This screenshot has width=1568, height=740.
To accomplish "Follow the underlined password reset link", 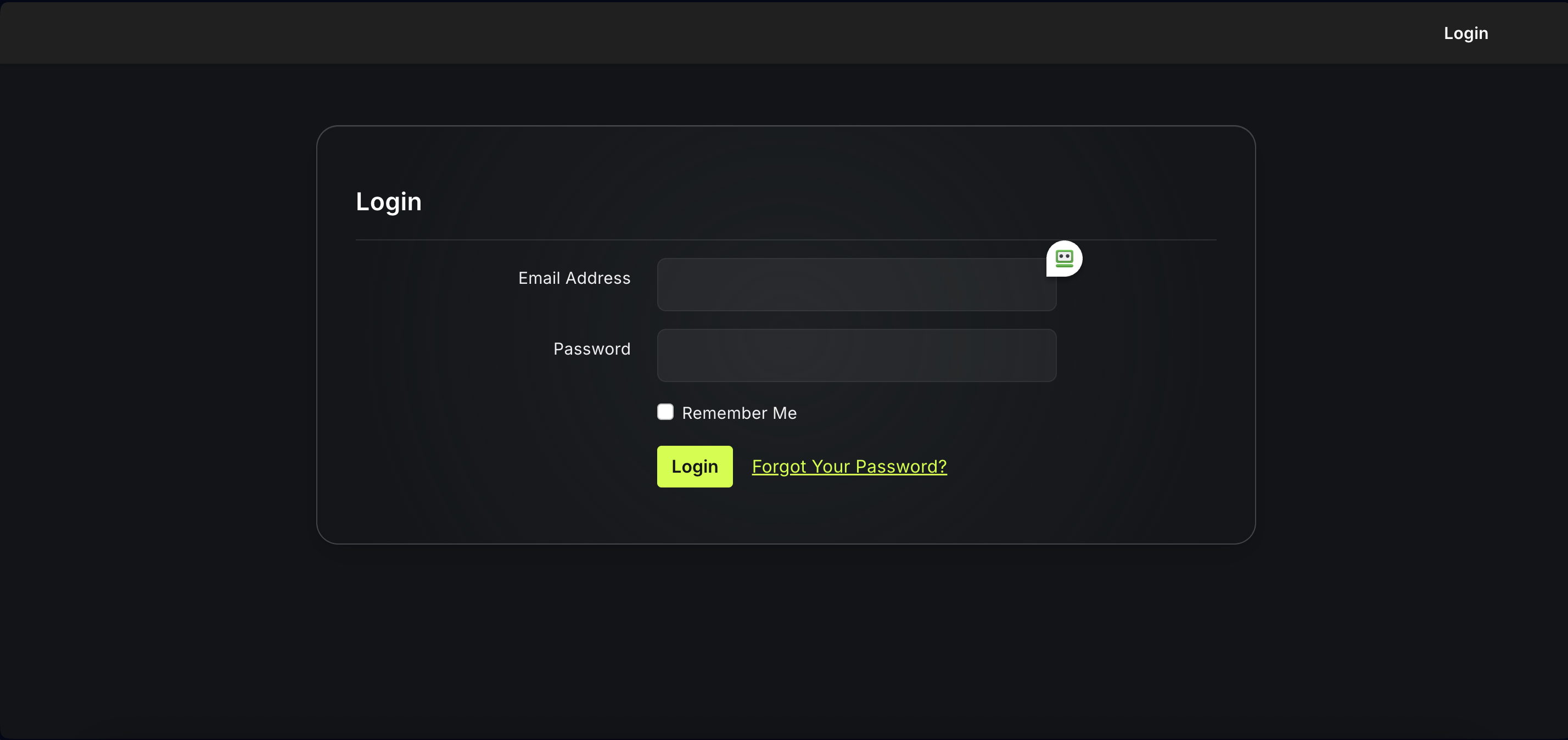I will click(849, 466).
